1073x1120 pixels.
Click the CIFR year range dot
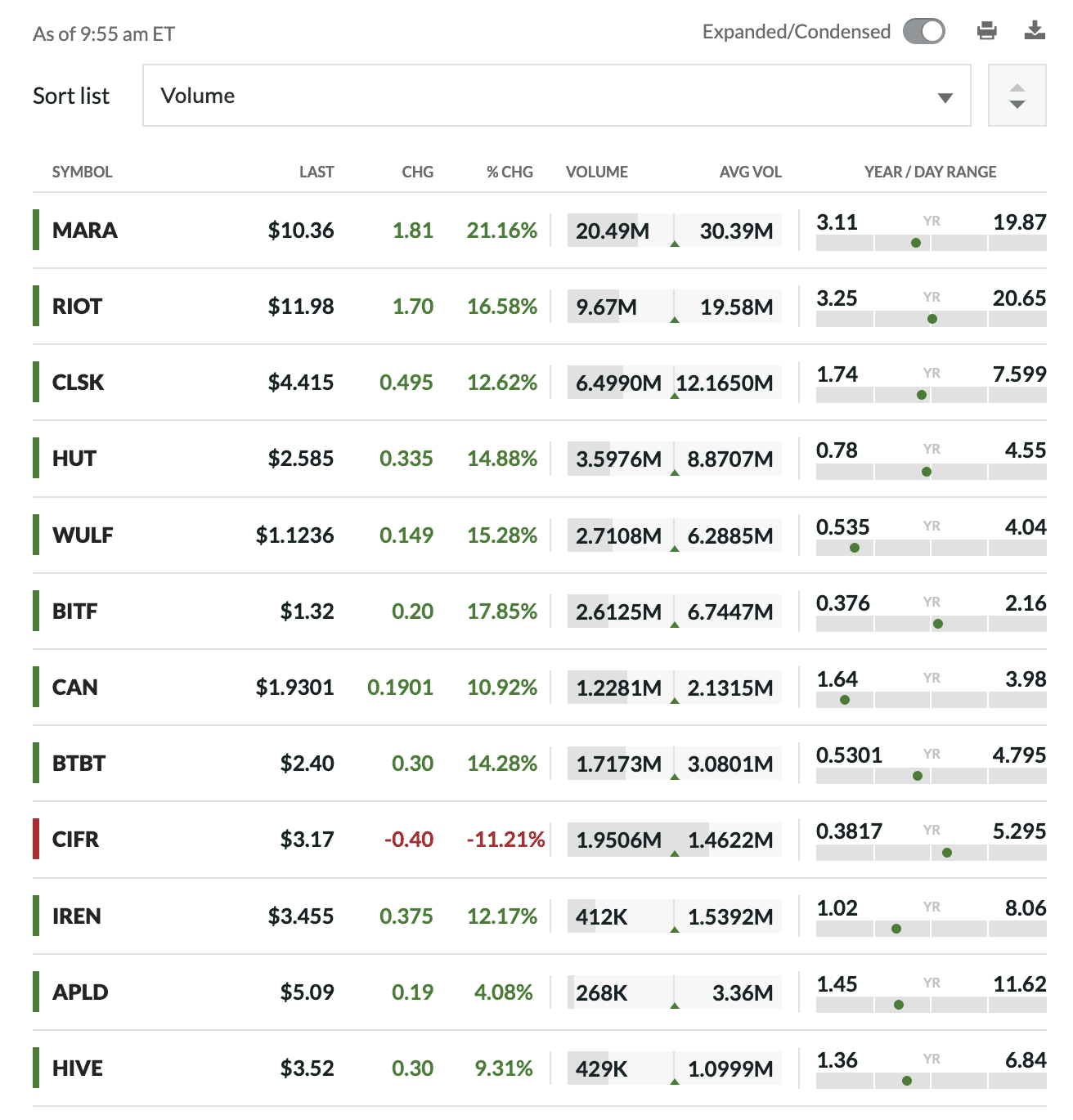tap(947, 853)
